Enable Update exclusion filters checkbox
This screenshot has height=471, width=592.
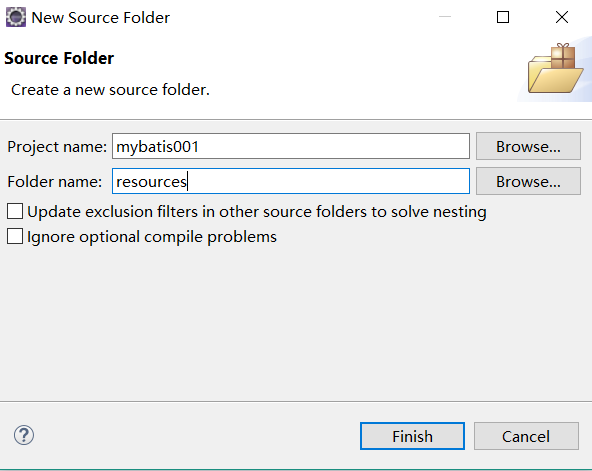tap(15, 211)
